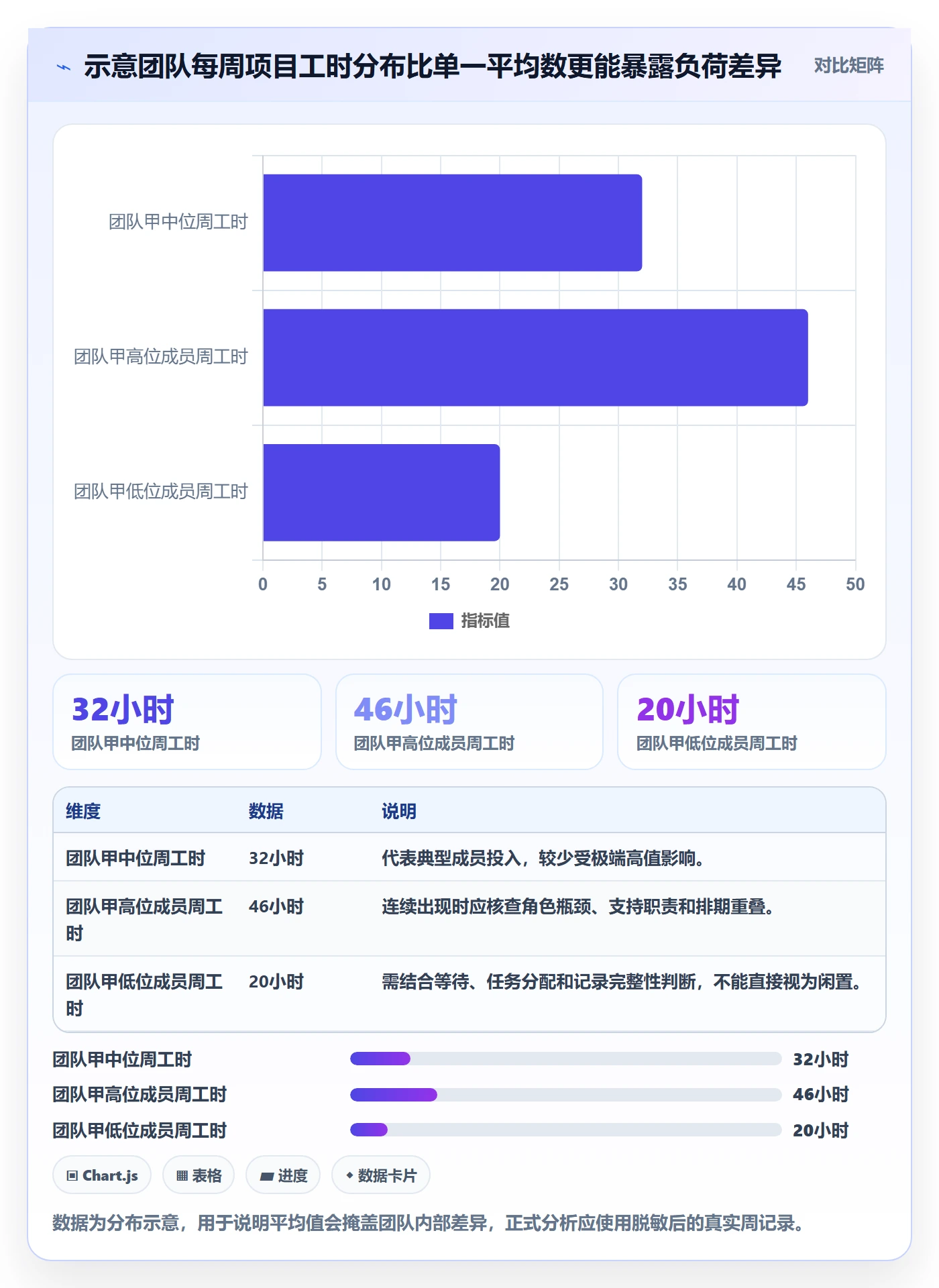Click the 团队甲高位成员周工时 progress bar
Image resolution: width=939 pixels, height=1288 pixels.
coord(566,1095)
